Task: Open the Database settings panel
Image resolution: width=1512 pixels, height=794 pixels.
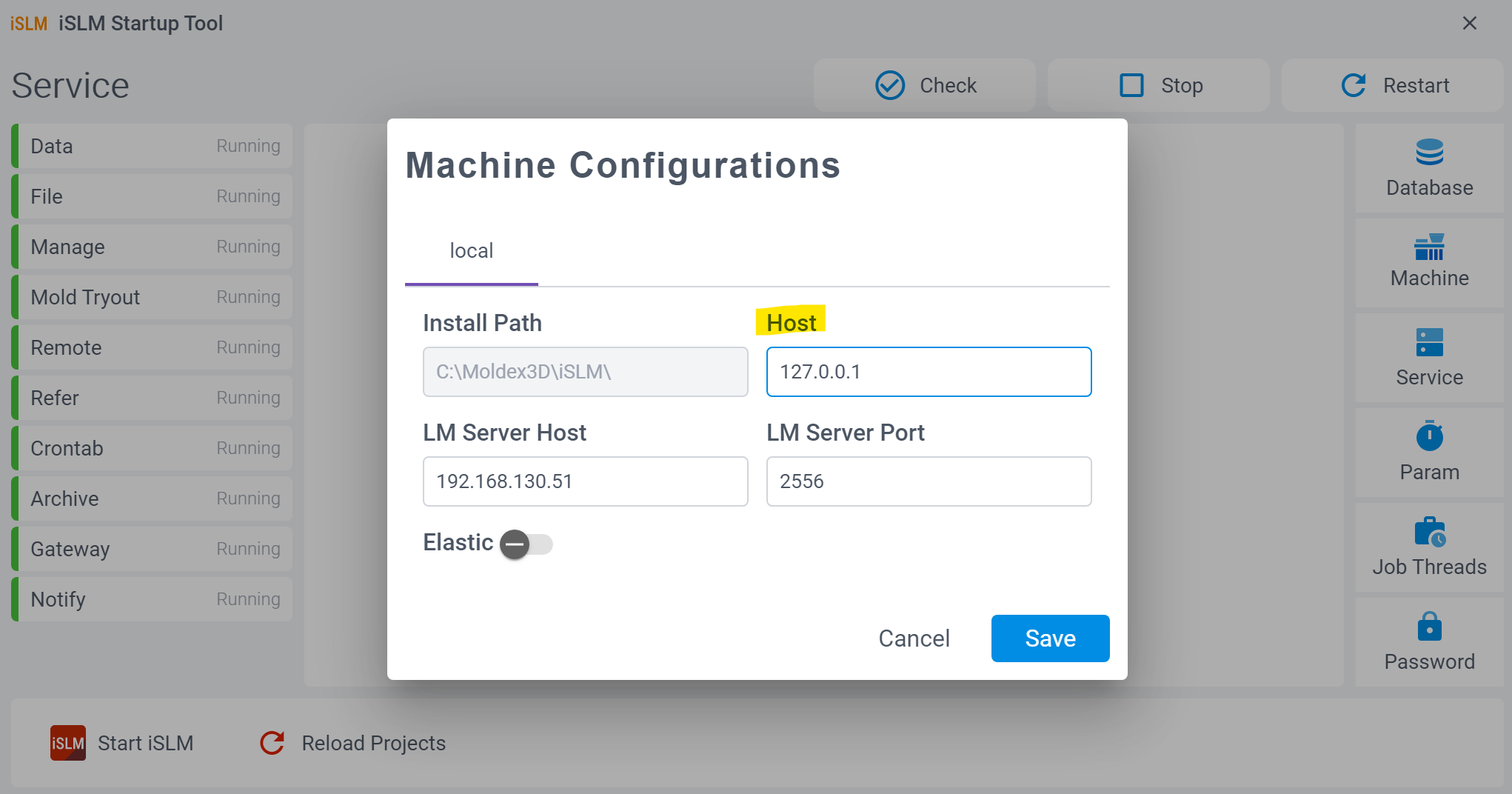Action: coord(1429,168)
